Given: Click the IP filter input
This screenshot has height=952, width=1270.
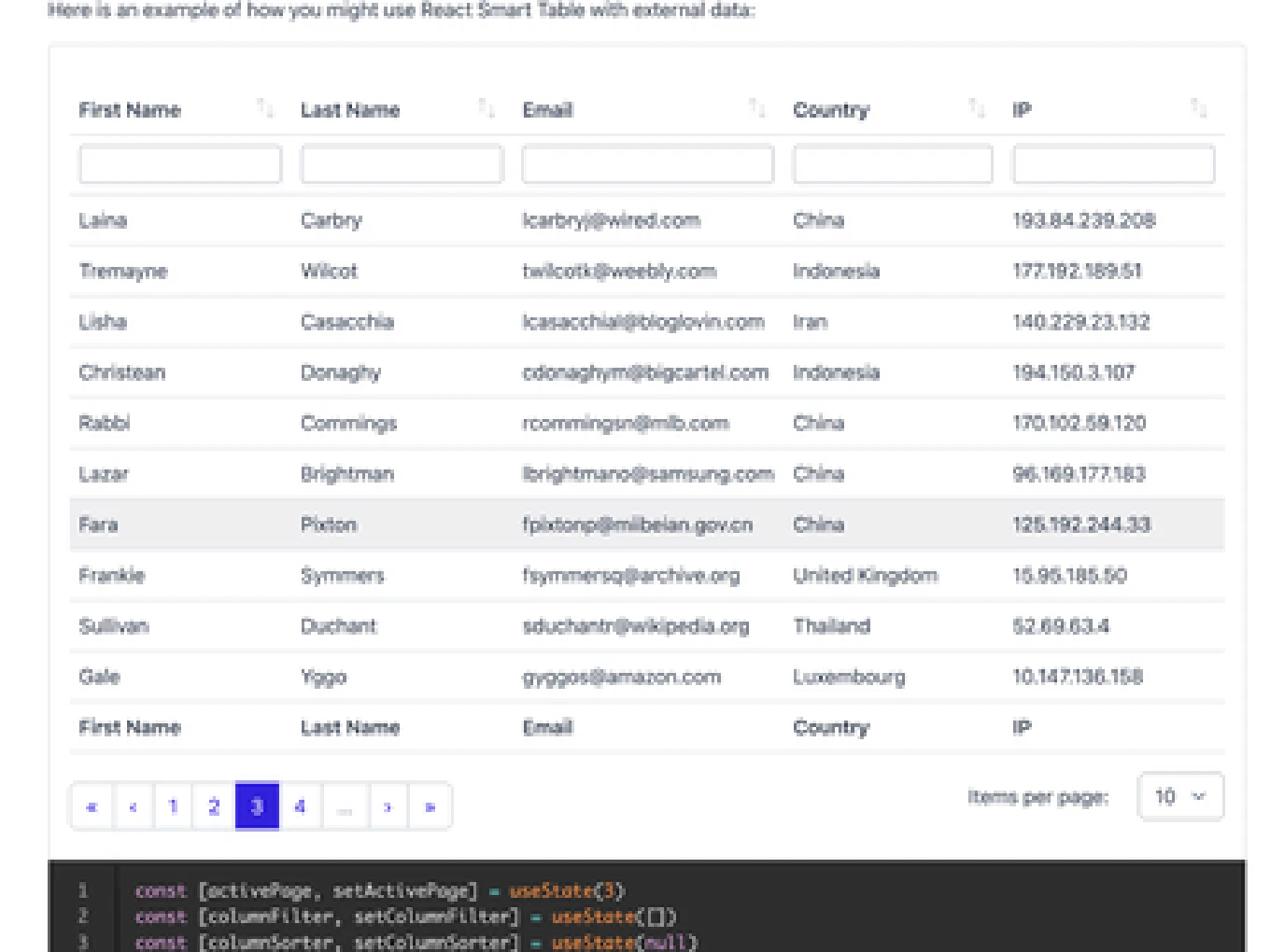Looking at the screenshot, I should [x=1113, y=164].
